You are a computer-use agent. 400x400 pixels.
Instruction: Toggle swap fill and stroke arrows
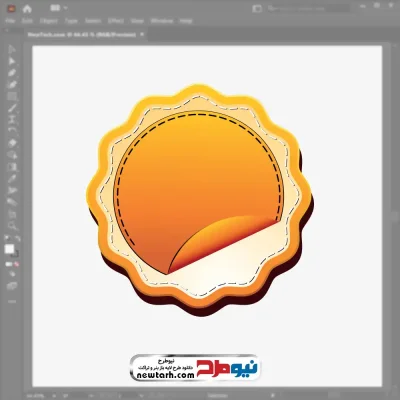click(17, 238)
